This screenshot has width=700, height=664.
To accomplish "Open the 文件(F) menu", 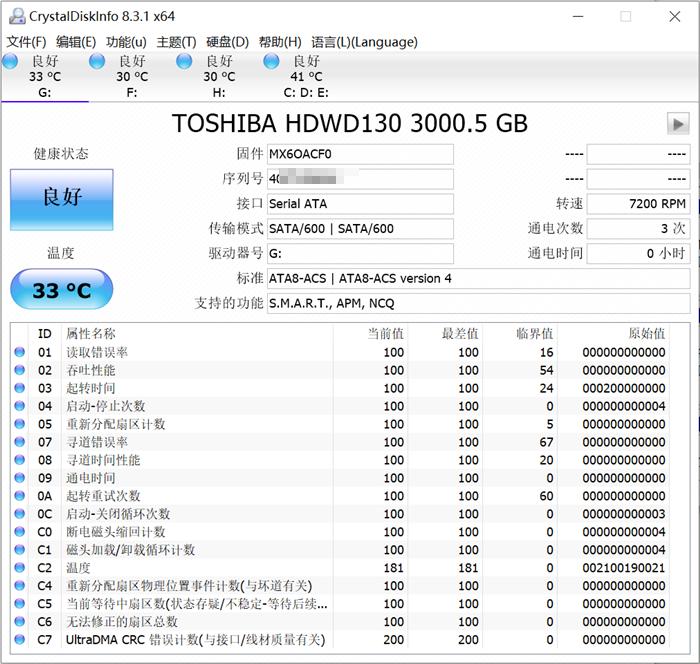I will [x=26, y=42].
